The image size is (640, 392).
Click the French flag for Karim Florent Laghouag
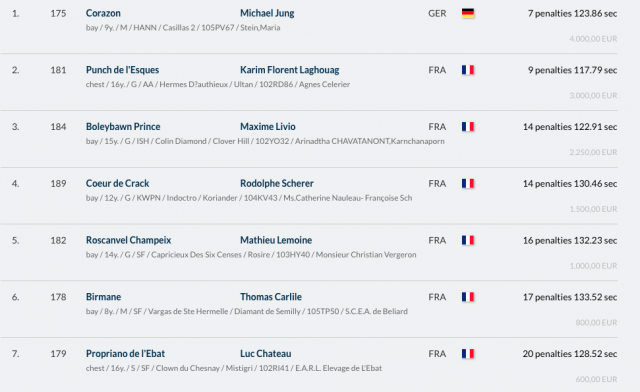tap(468, 70)
